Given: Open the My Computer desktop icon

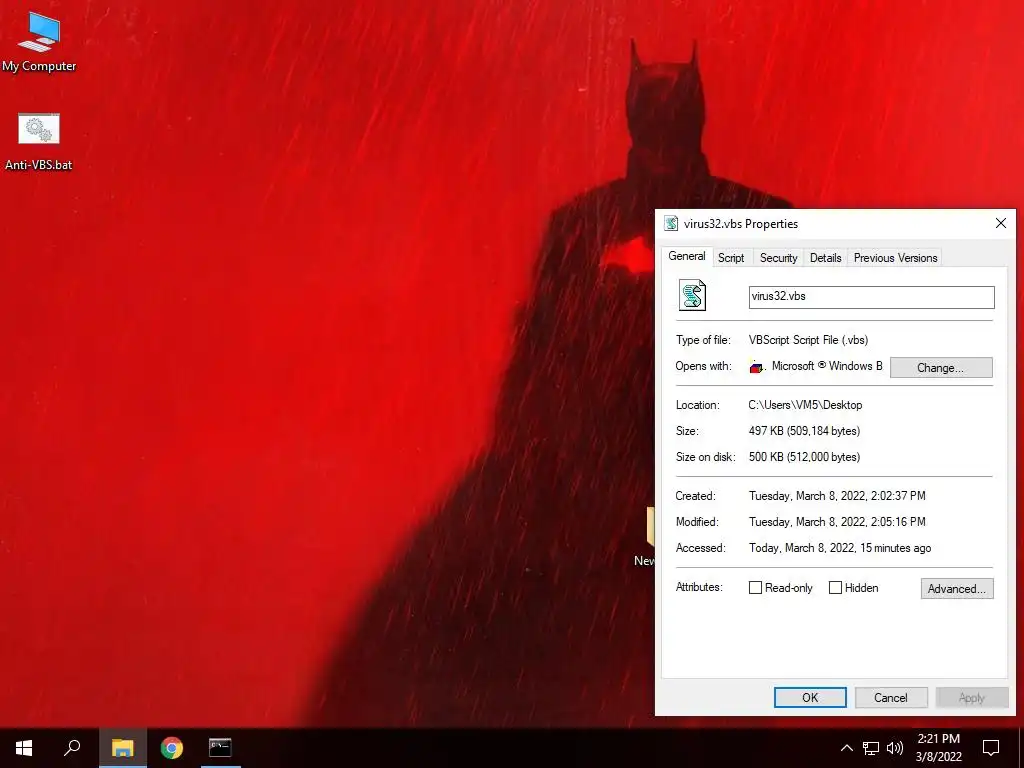Looking at the screenshot, I should (39, 43).
